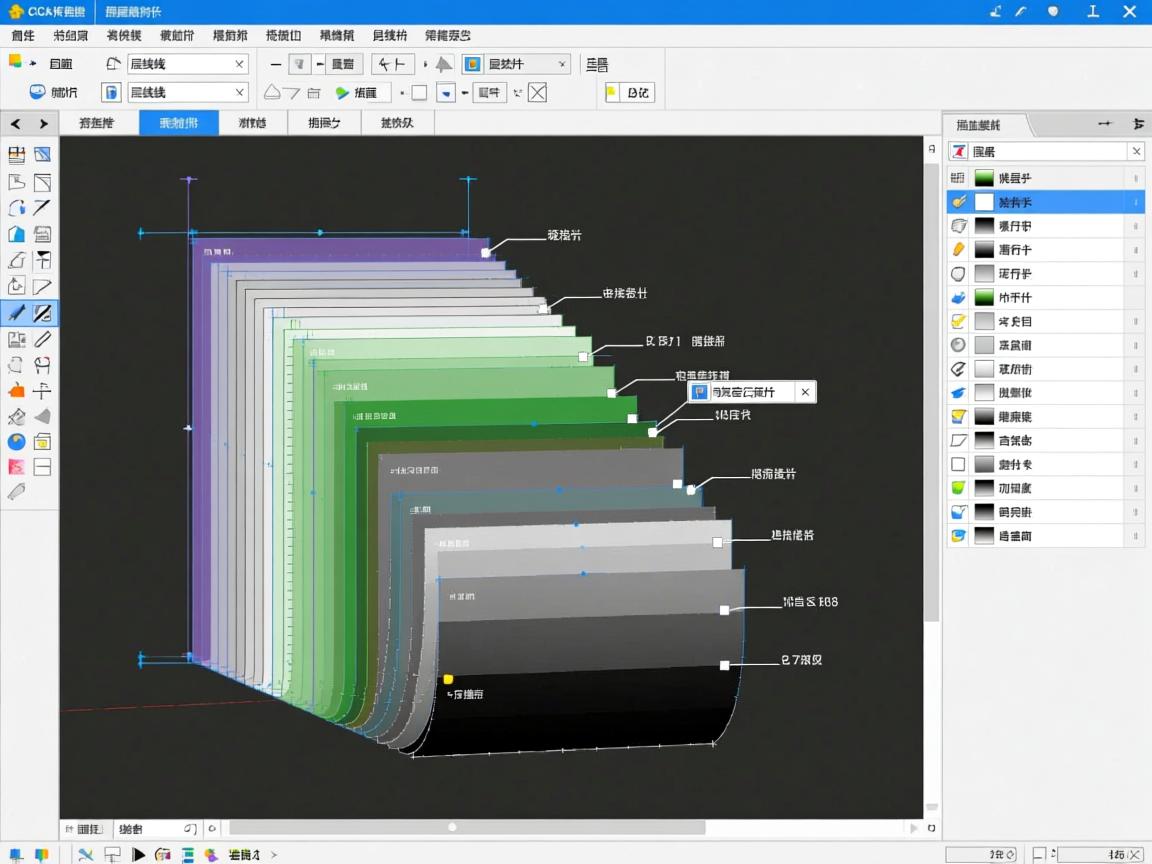Click green gradient swatch in first right-panel row

tap(984, 178)
